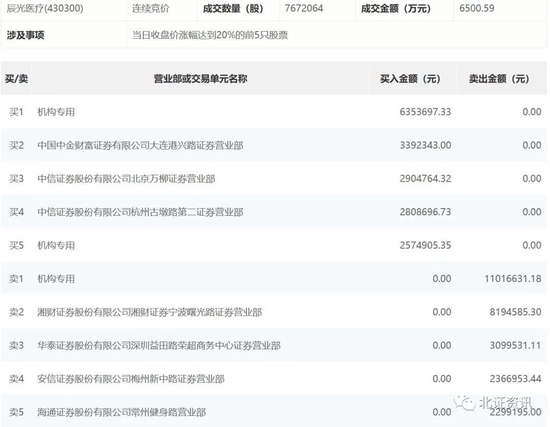Select 中信证券杭州古墩路第二证券营业部 row
The width and height of the screenshot is (550, 427).
[x=274, y=212]
